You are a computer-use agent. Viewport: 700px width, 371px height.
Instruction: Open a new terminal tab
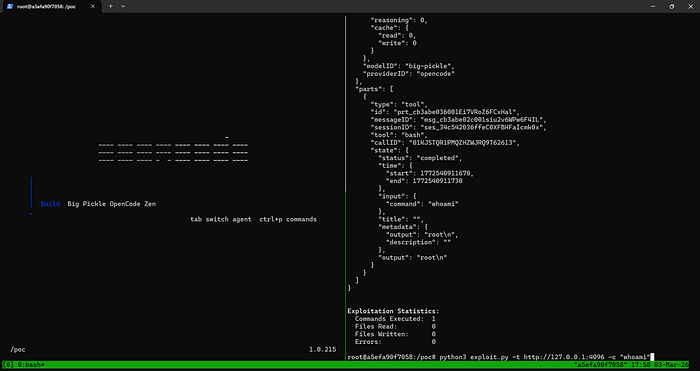point(111,6)
